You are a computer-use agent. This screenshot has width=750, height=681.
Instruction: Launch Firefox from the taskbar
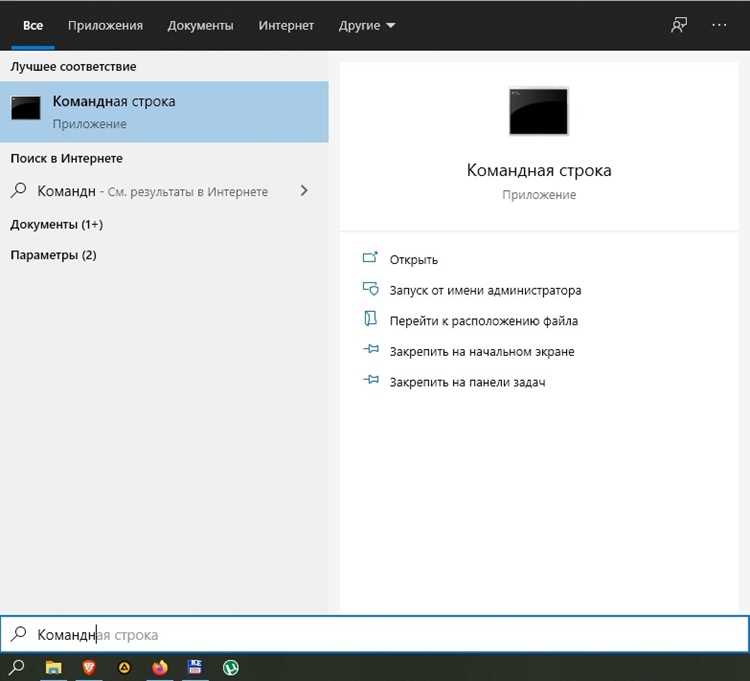160,667
